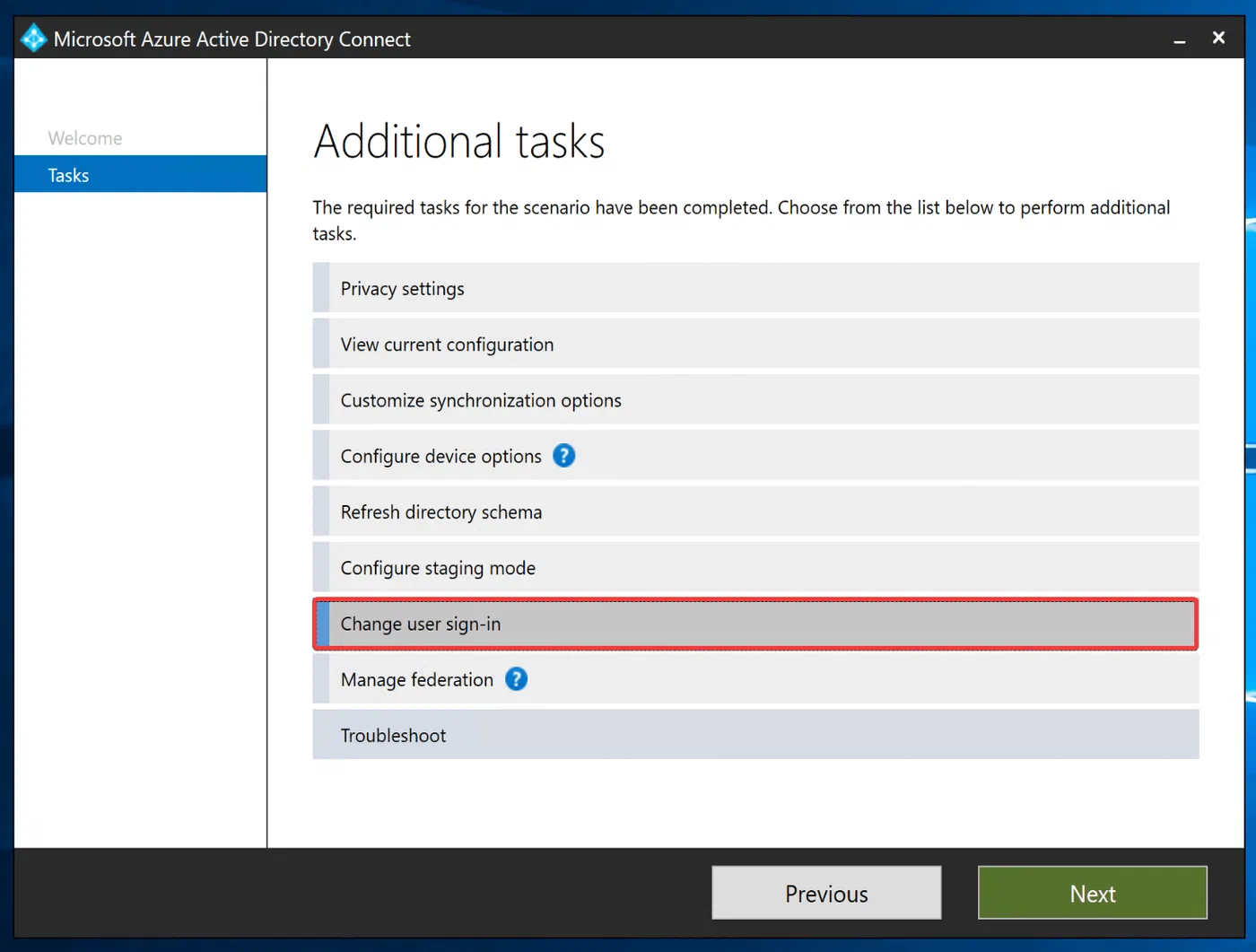Select the Troubleshoot task
The height and width of the screenshot is (952, 1256).
coord(755,735)
